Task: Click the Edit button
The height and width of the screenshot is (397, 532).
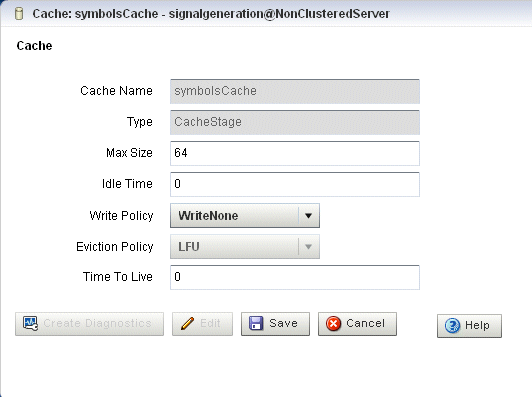Action: (x=203, y=324)
